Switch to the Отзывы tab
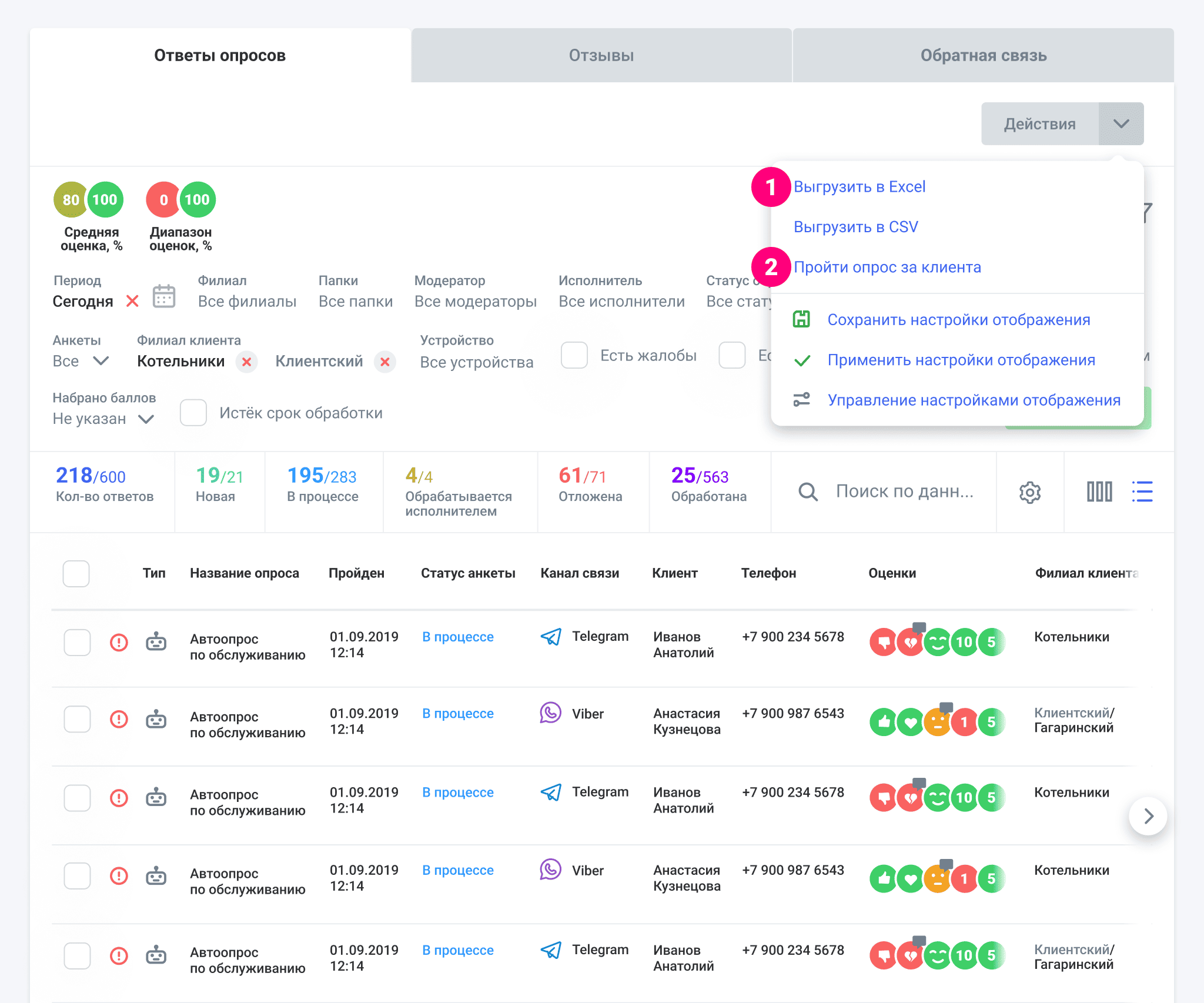This screenshot has height=1003, width=1204. click(x=601, y=55)
